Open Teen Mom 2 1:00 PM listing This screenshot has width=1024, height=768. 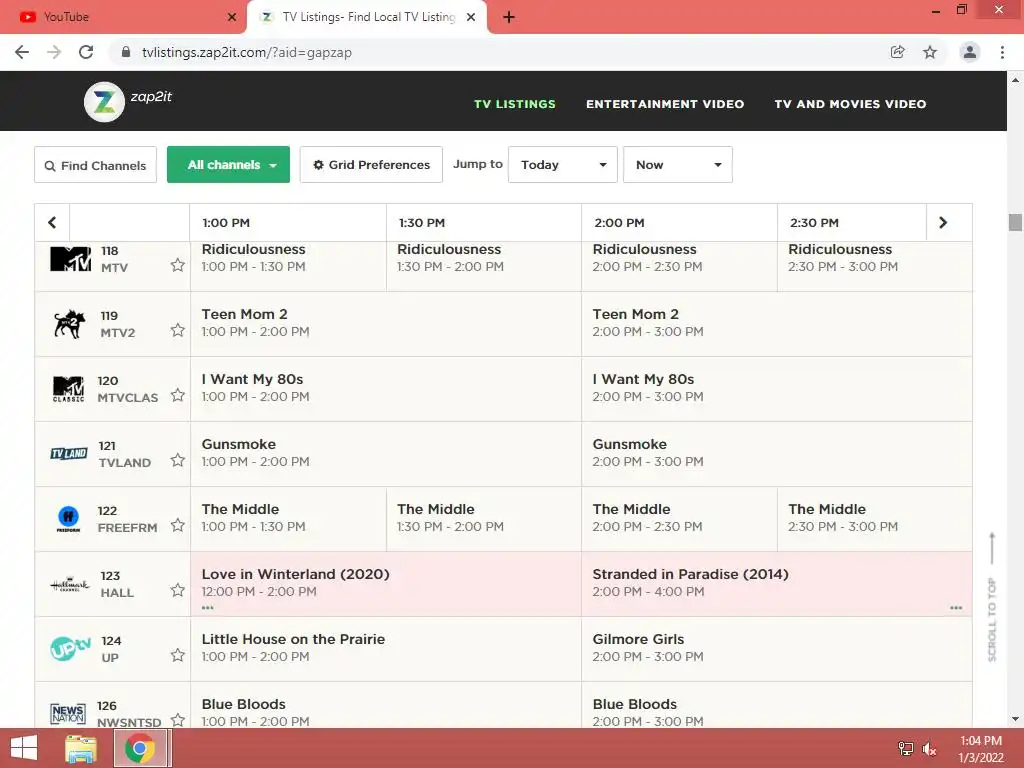coord(386,324)
